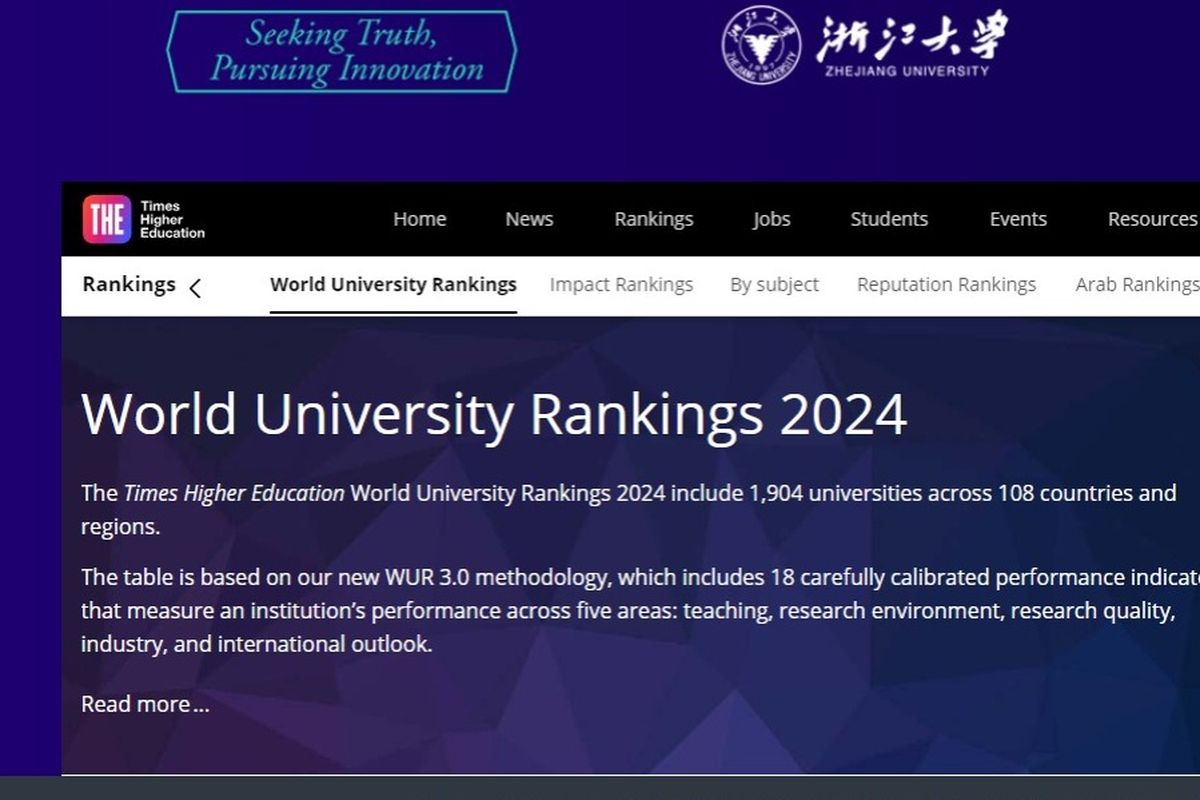Viewport: 1200px width, 800px height.
Task: Click the Read more link
Action: click(145, 704)
